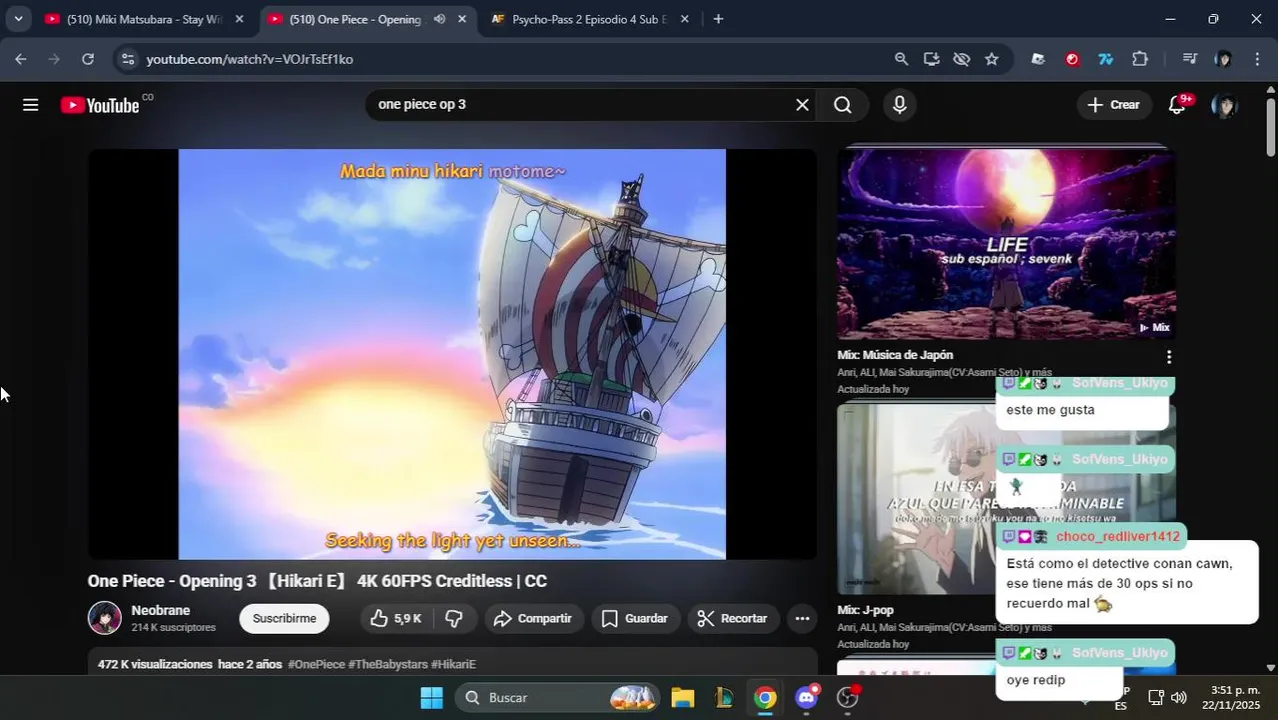The width and height of the screenshot is (1278, 720).
Task: Open the YouTube guide hamburger menu
Action: pyautogui.click(x=31, y=105)
